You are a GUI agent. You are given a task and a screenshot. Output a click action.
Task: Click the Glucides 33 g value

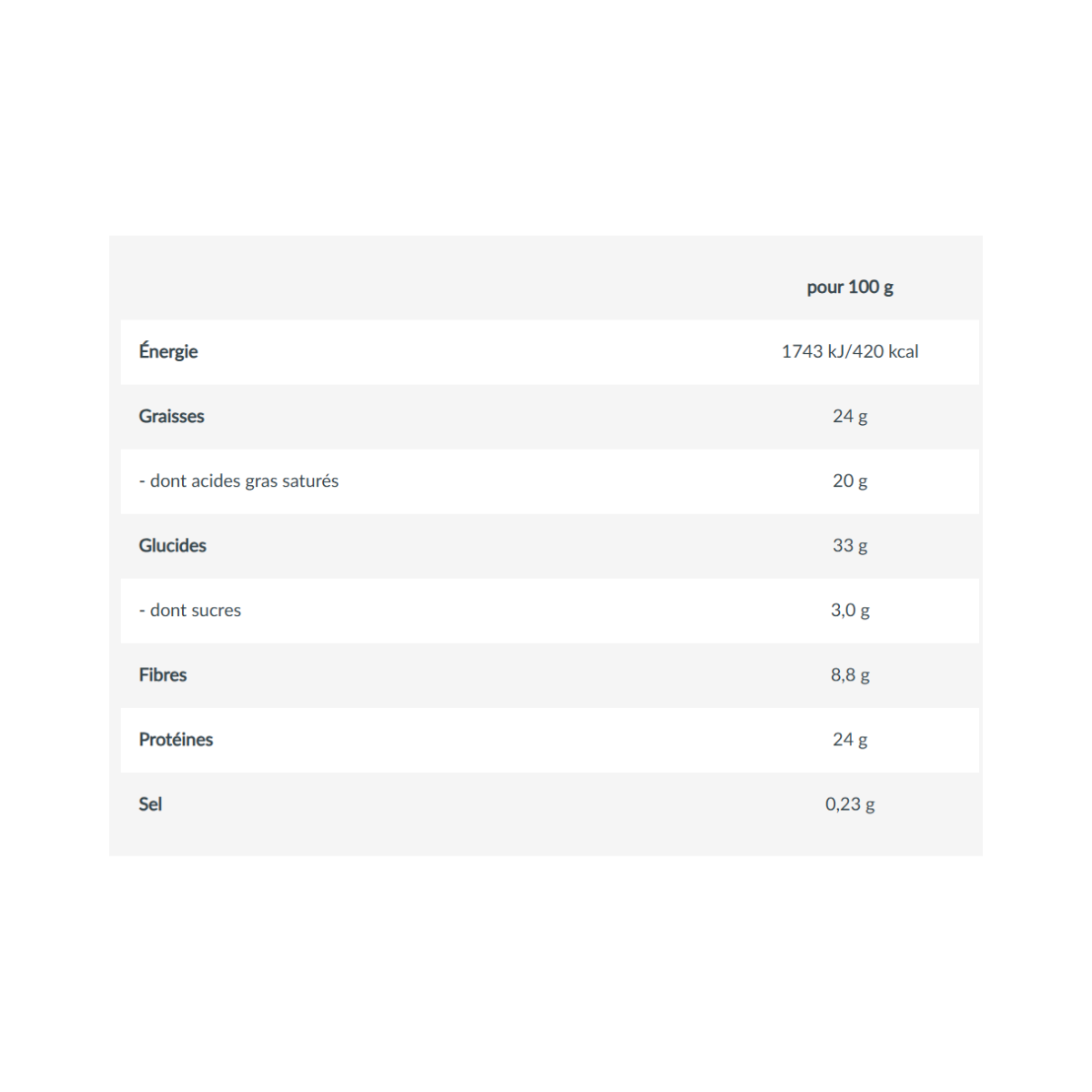click(850, 545)
